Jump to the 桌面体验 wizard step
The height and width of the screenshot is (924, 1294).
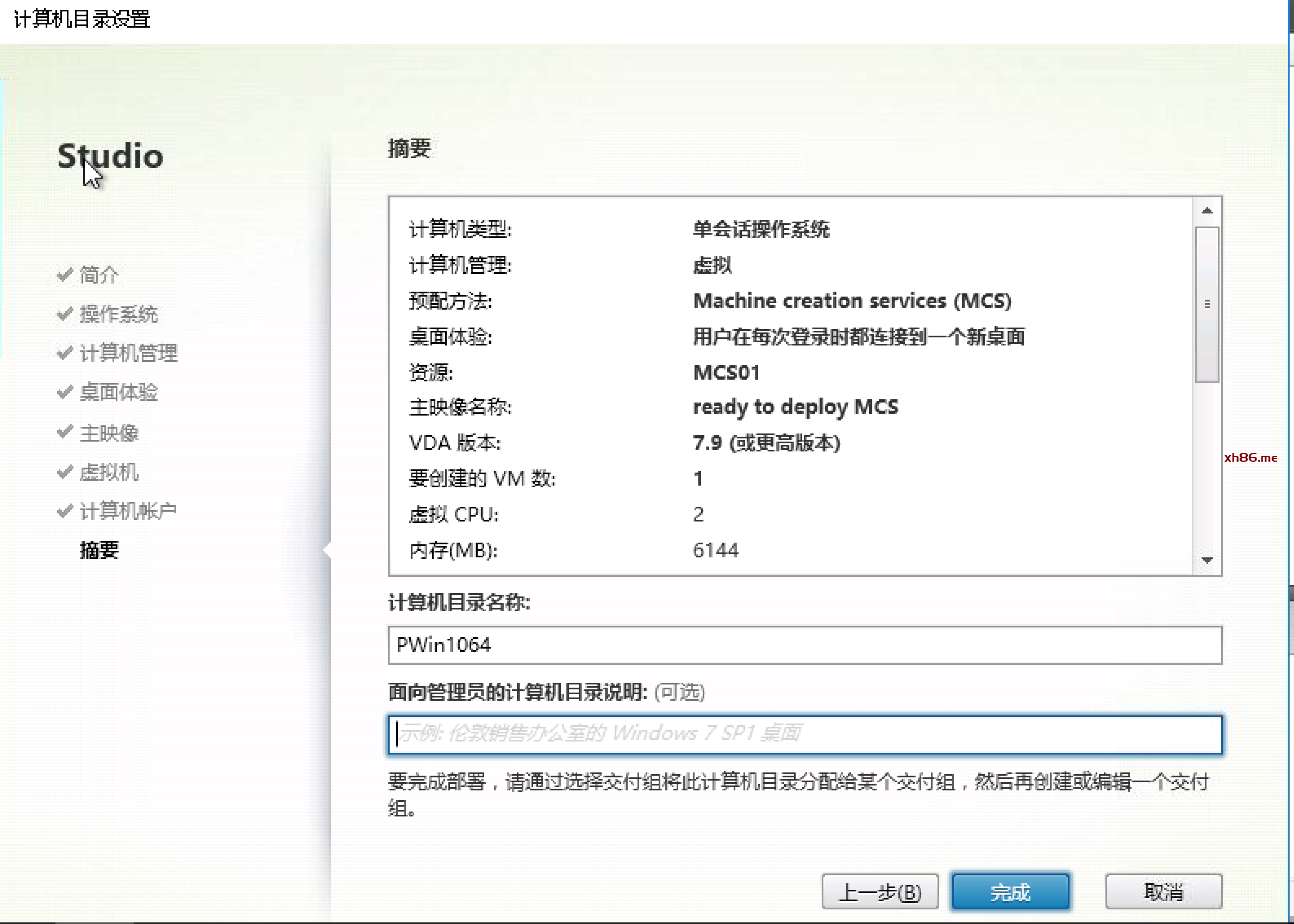[118, 392]
